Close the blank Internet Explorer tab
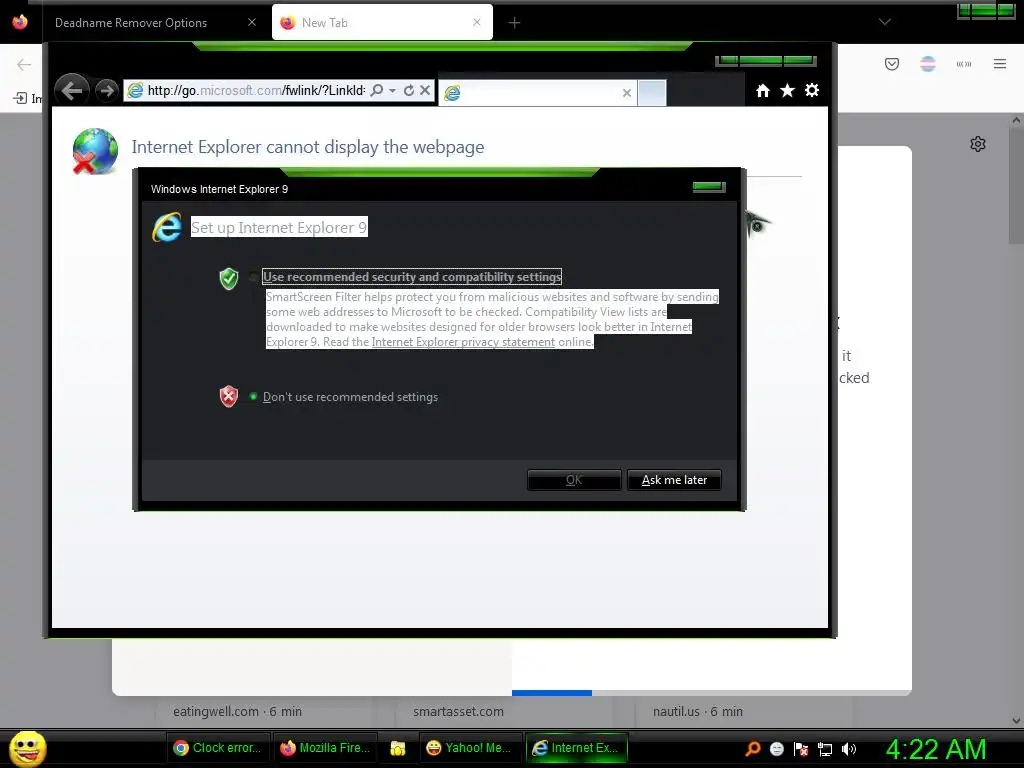Image resolution: width=1024 pixels, height=768 pixels. (627, 93)
